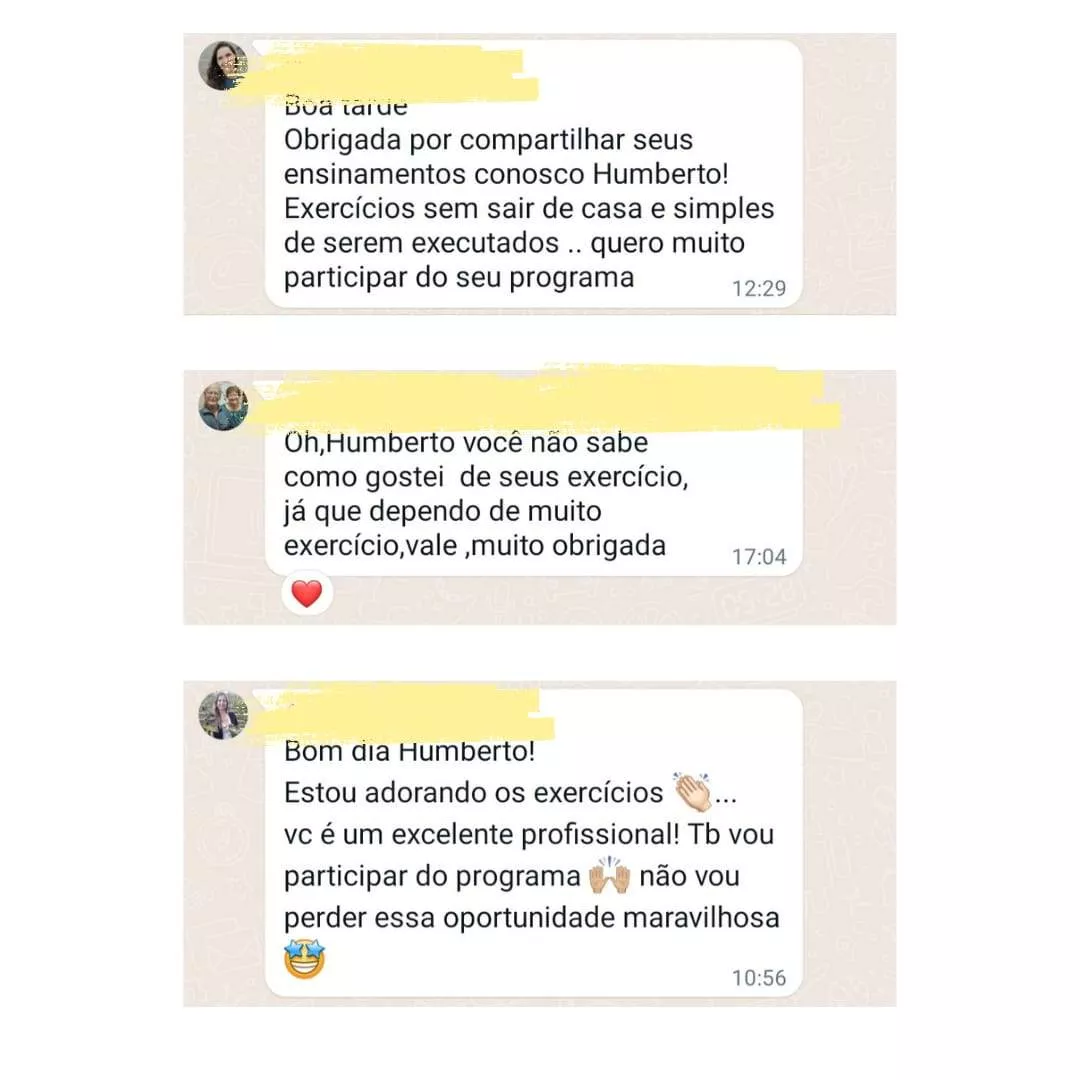Click the clapping hands emoji
The width and height of the screenshot is (1080, 1080).
(693, 793)
